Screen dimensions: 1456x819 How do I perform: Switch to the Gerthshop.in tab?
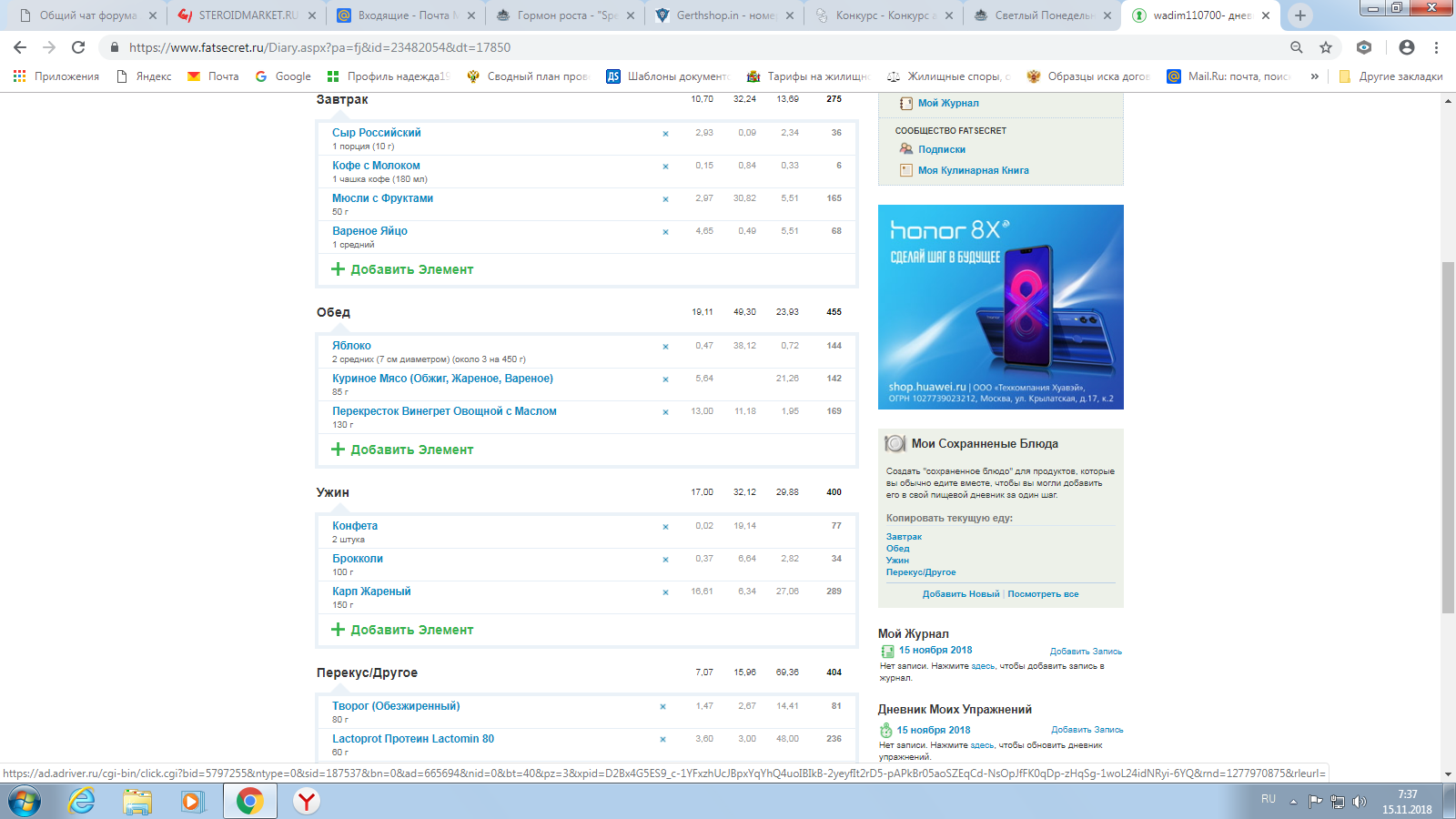[x=724, y=15]
